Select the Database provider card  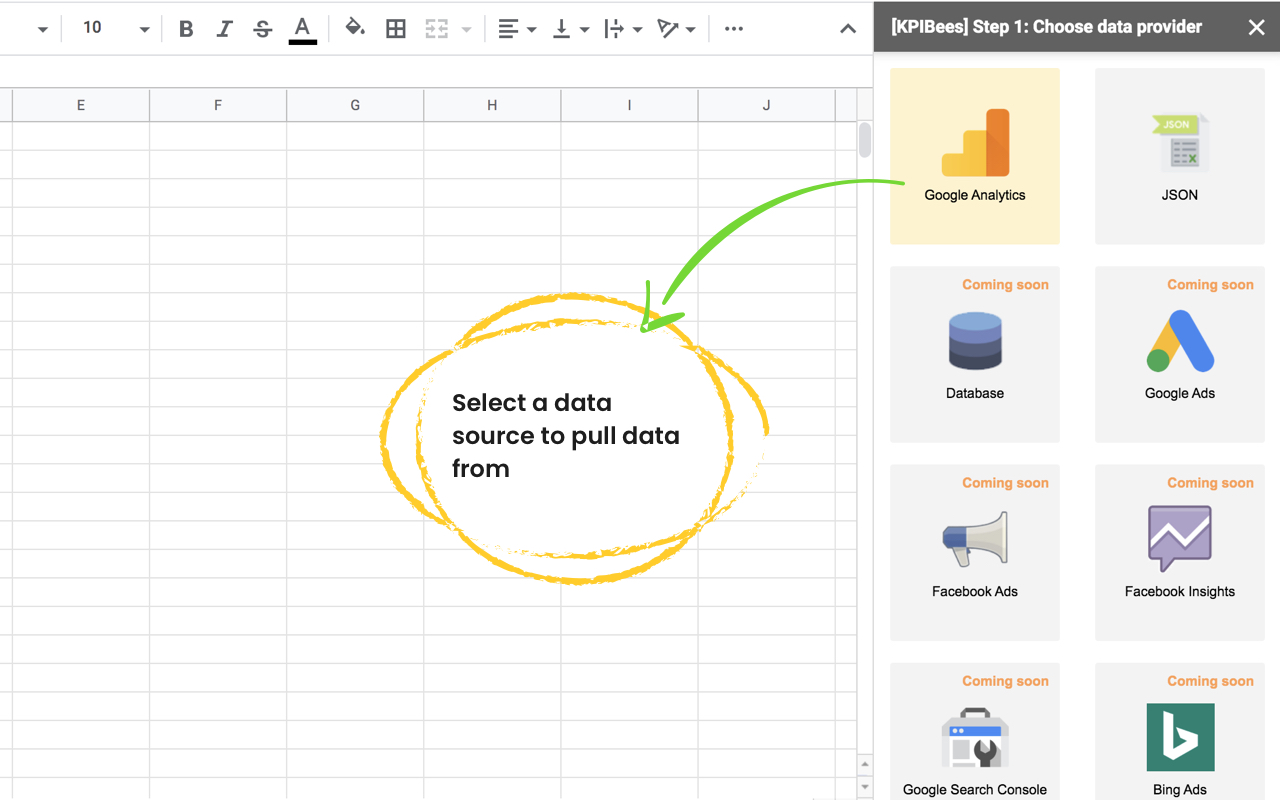click(975, 354)
